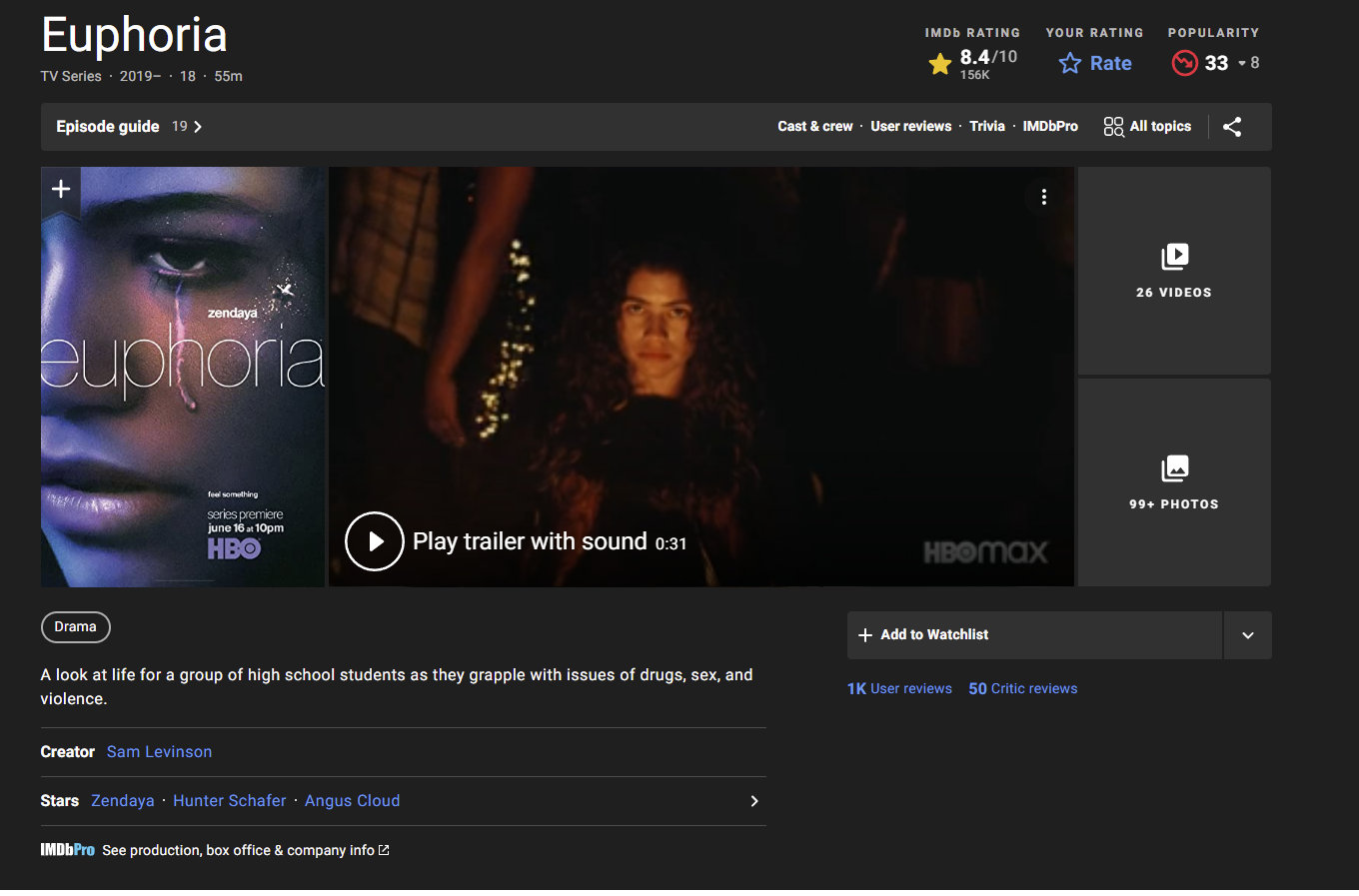Image resolution: width=1359 pixels, height=896 pixels.
Task: Open the three-dot menu on the trailer
Action: 1044,197
